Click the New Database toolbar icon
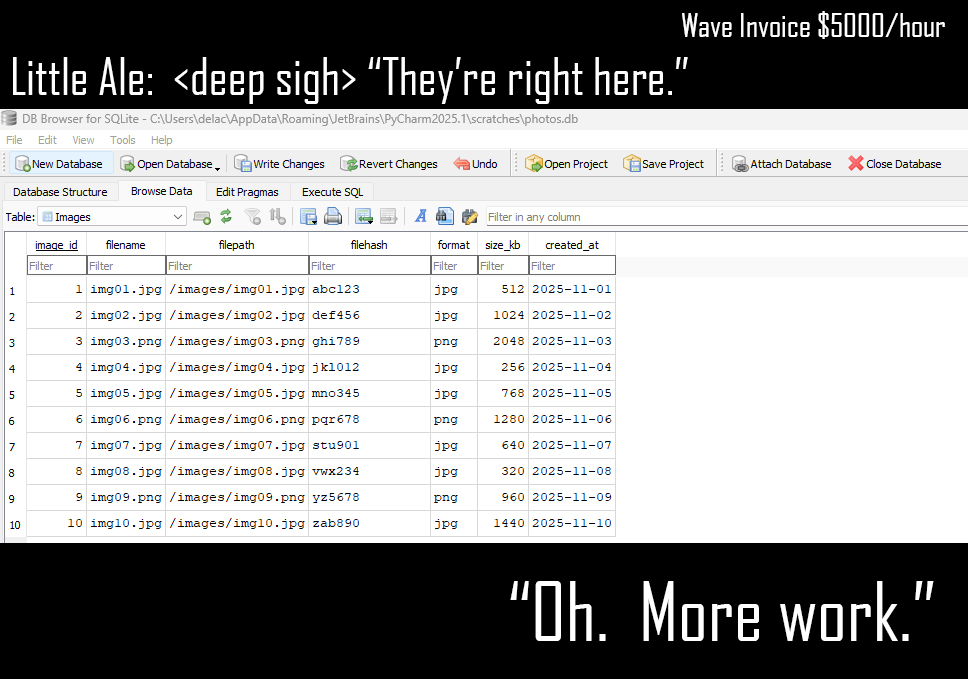 coord(22,164)
